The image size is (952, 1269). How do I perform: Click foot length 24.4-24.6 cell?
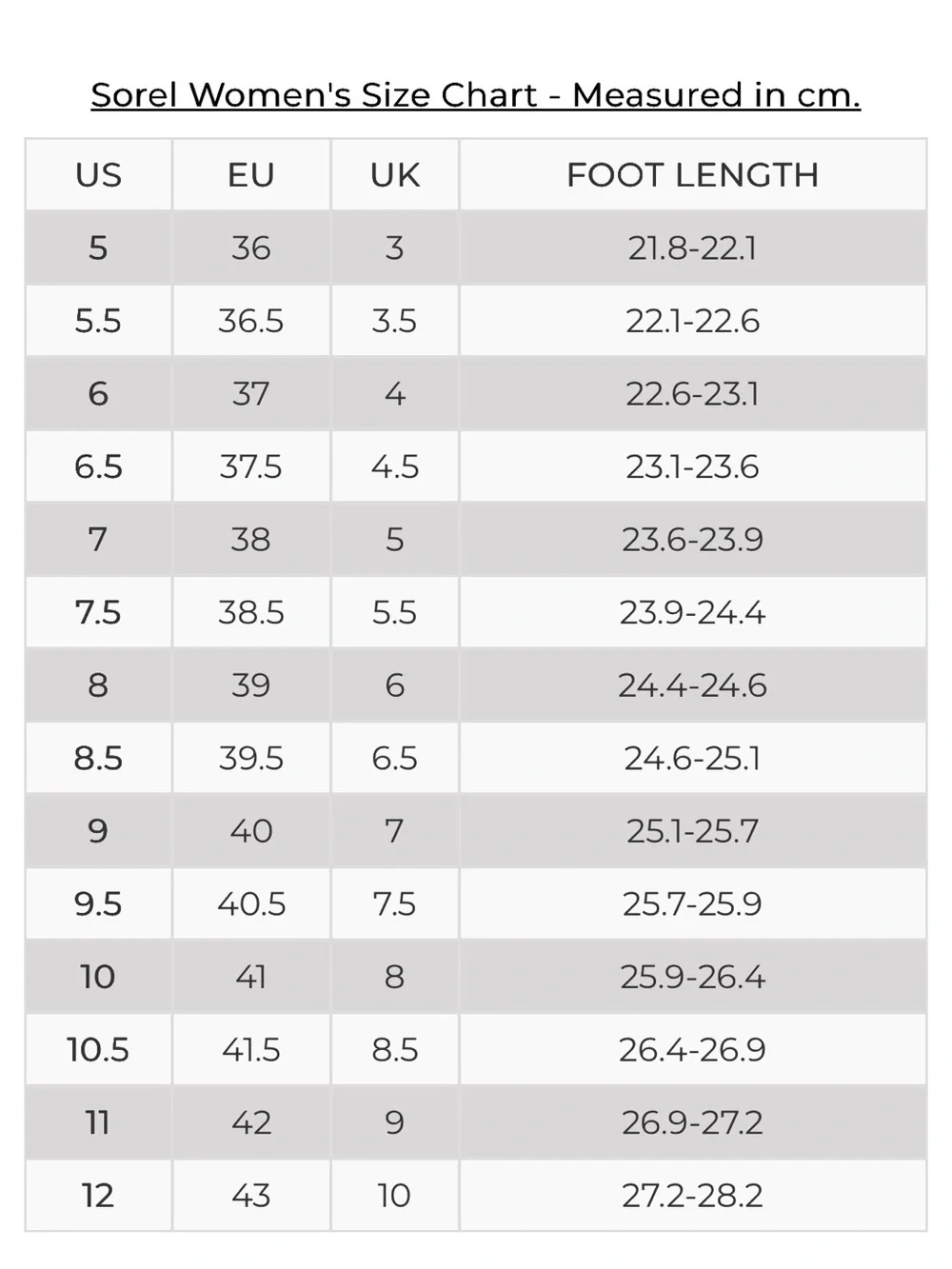point(693,685)
